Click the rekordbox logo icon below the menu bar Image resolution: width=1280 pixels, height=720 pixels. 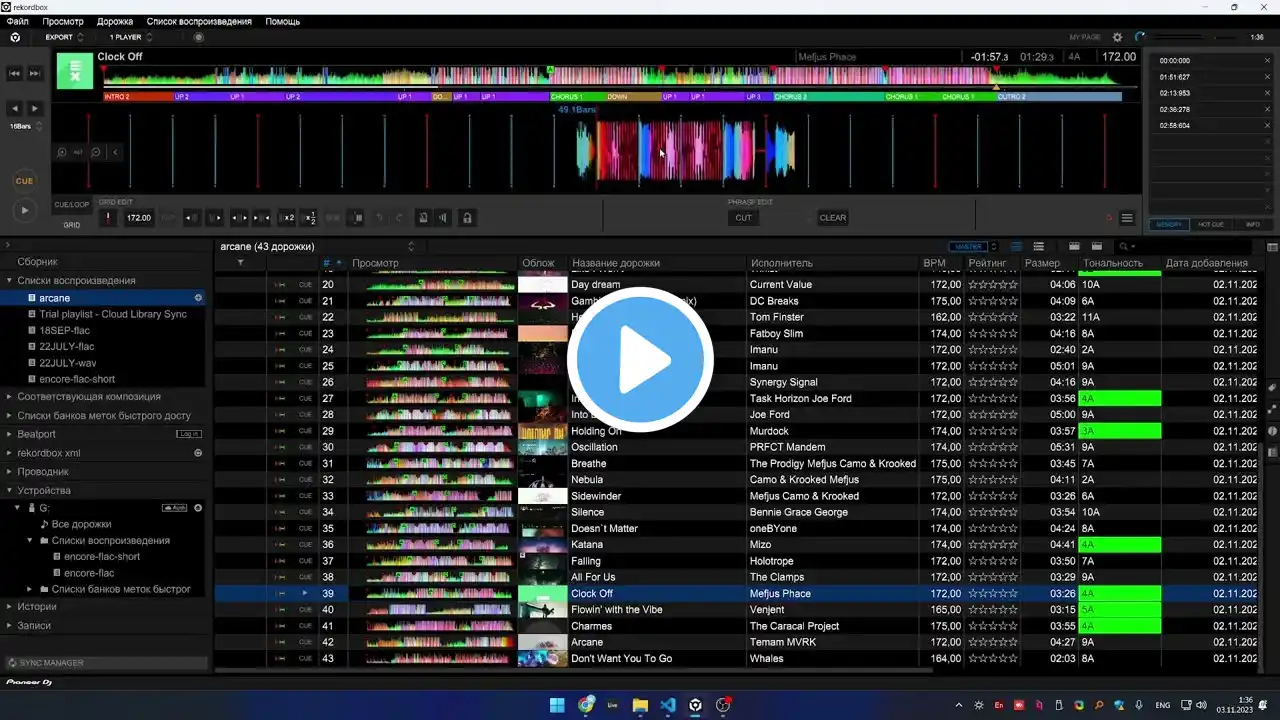[x=14, y=37]
